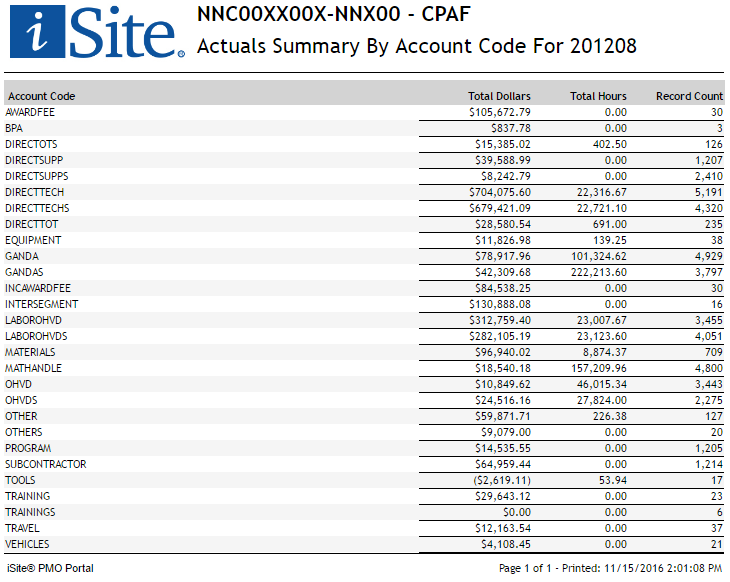Select the report title NNC00XX00X-NNX00 - CPAF
The height and width of the screenshot is (582, 730).
tap(333, 14)
